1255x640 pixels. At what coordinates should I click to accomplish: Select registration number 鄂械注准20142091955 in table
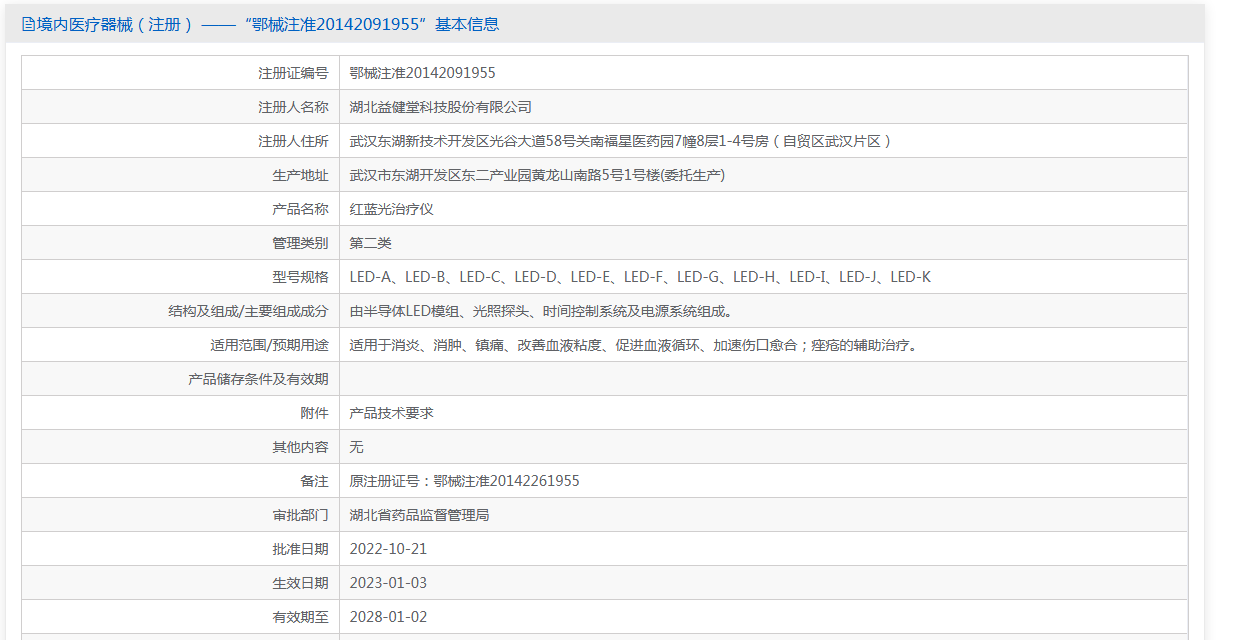point(422,73)
